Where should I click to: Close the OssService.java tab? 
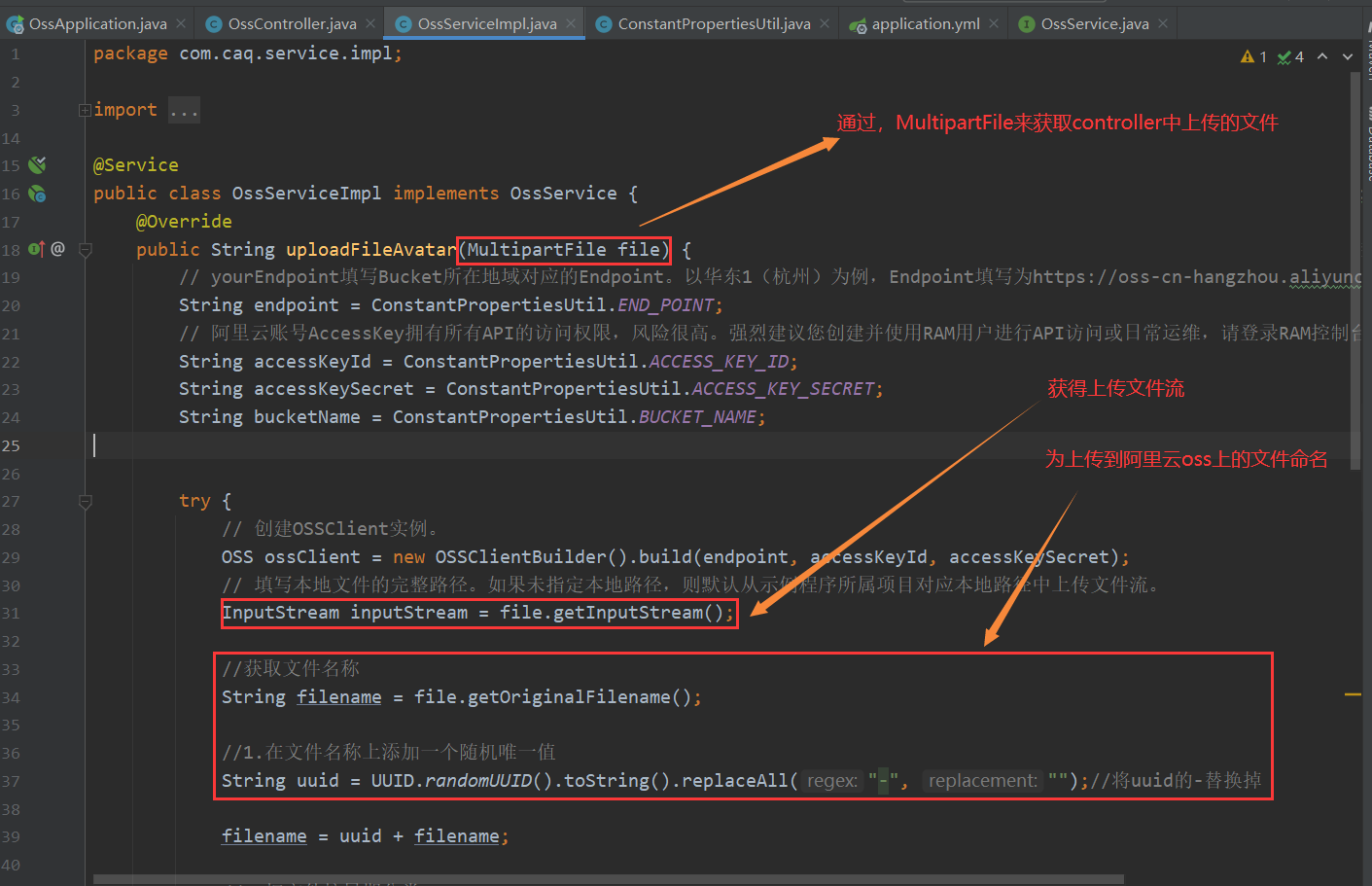coord(1163,23)
